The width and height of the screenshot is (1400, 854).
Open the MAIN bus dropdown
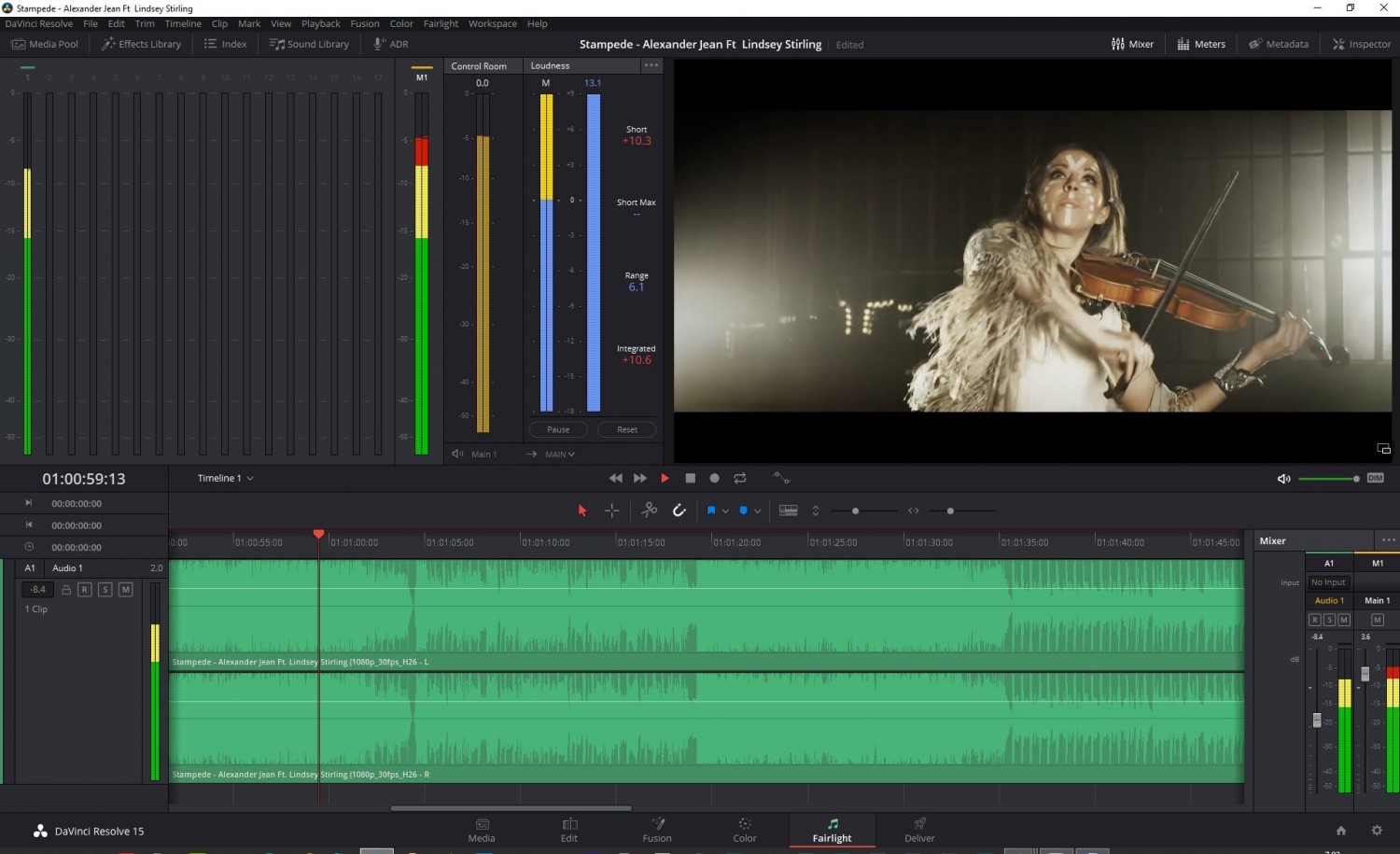click(560, 455)
